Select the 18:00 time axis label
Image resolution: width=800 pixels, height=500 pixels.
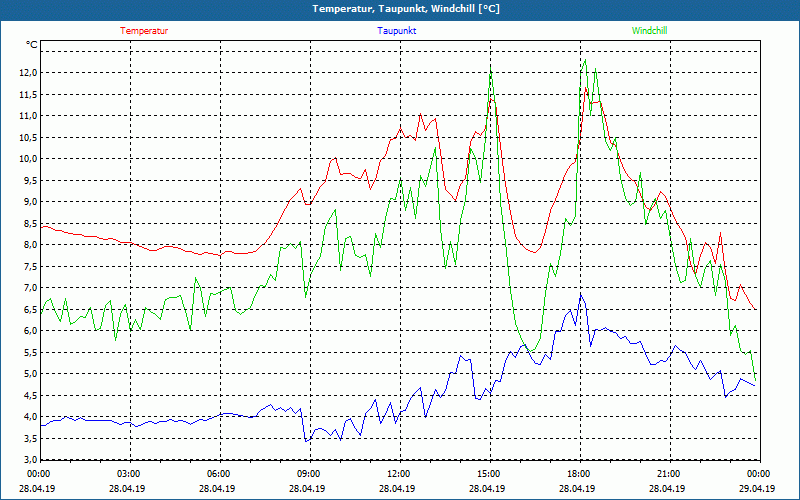pyautogui.click(x=579, y=474)
